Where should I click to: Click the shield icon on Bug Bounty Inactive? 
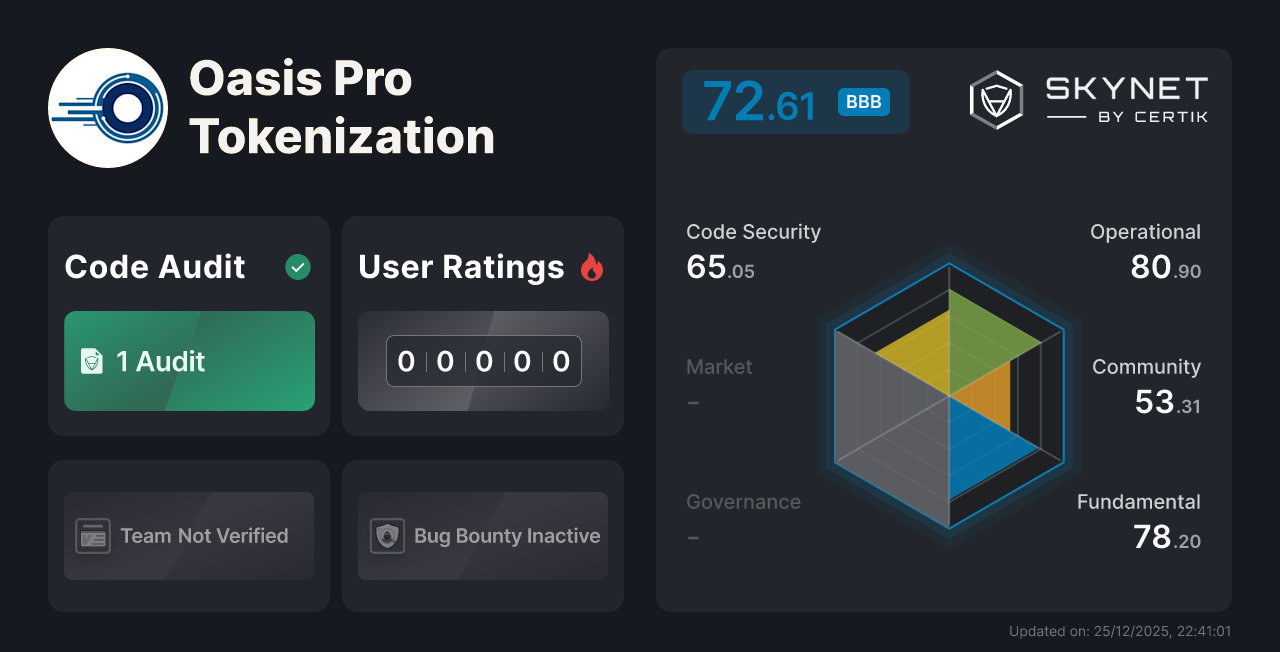click(388, 536)
